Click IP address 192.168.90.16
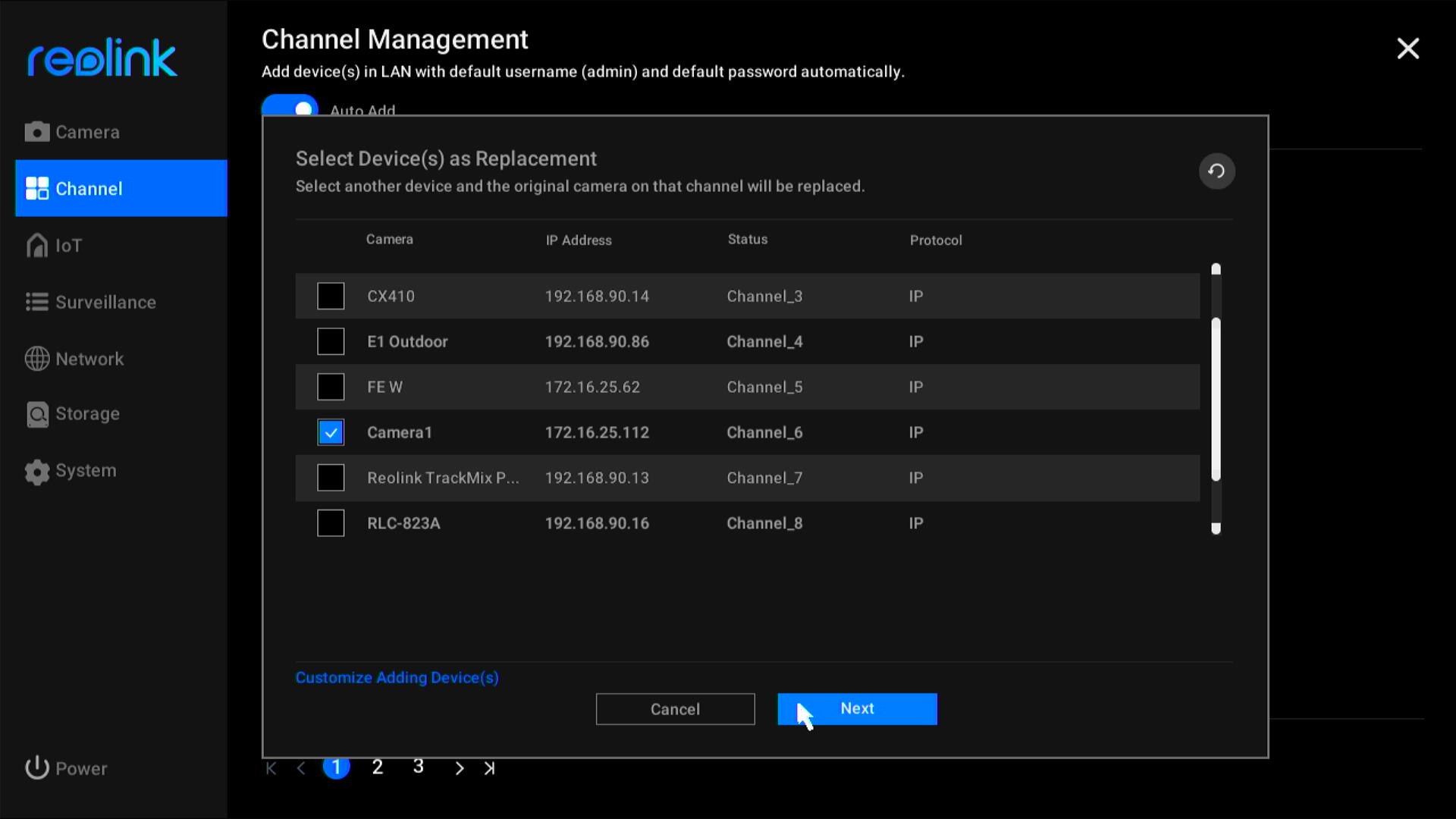Image resolution: width=1456 pixels, height=819 pixels. (597, 524)
